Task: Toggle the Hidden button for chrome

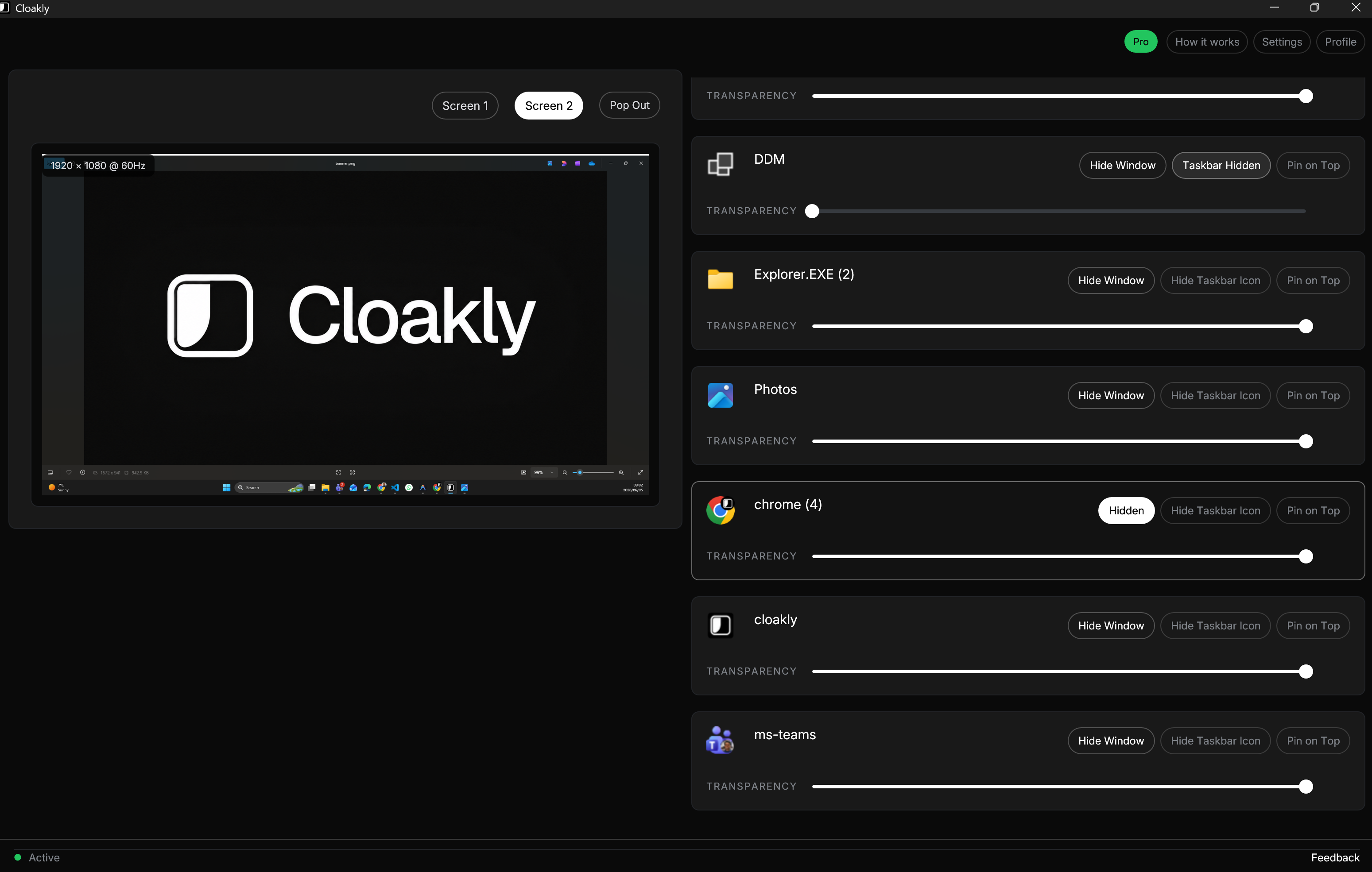Action: [1126, 510]
